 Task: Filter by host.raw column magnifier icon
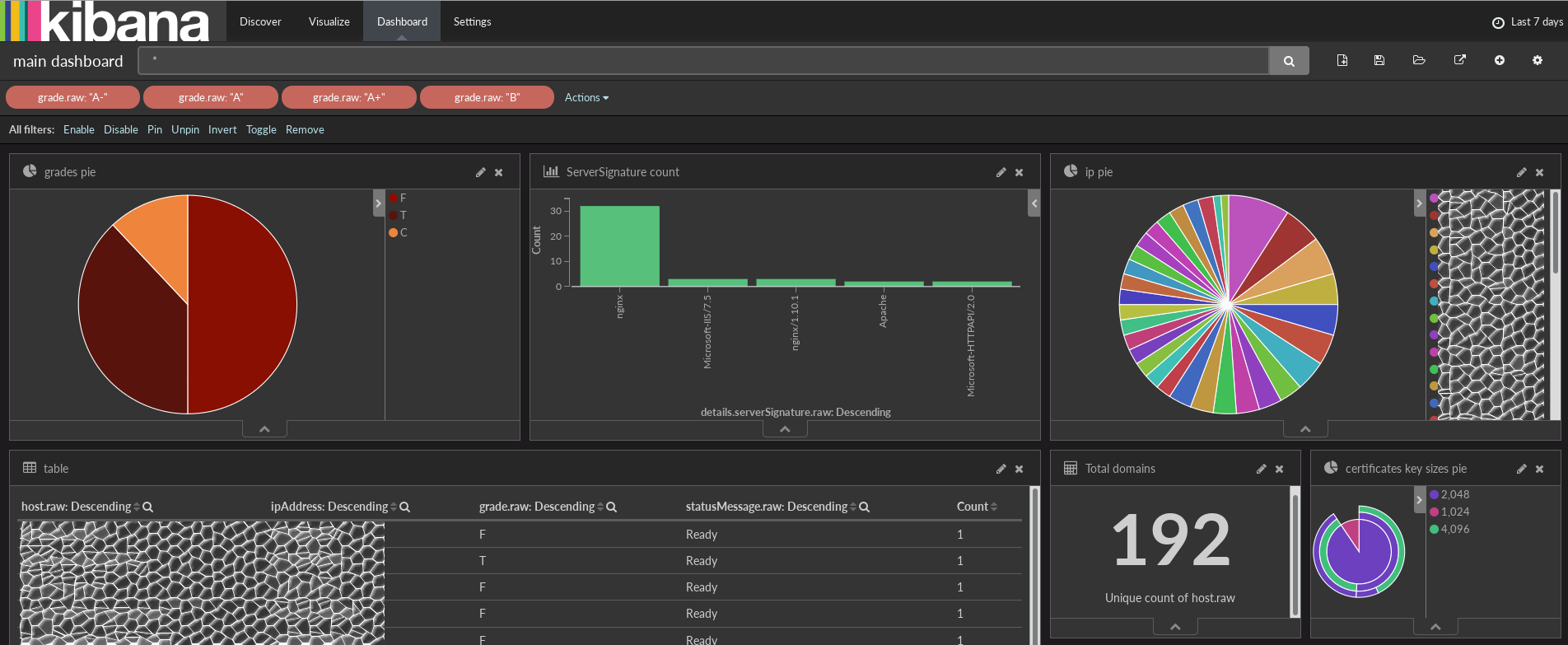point(148,507)
